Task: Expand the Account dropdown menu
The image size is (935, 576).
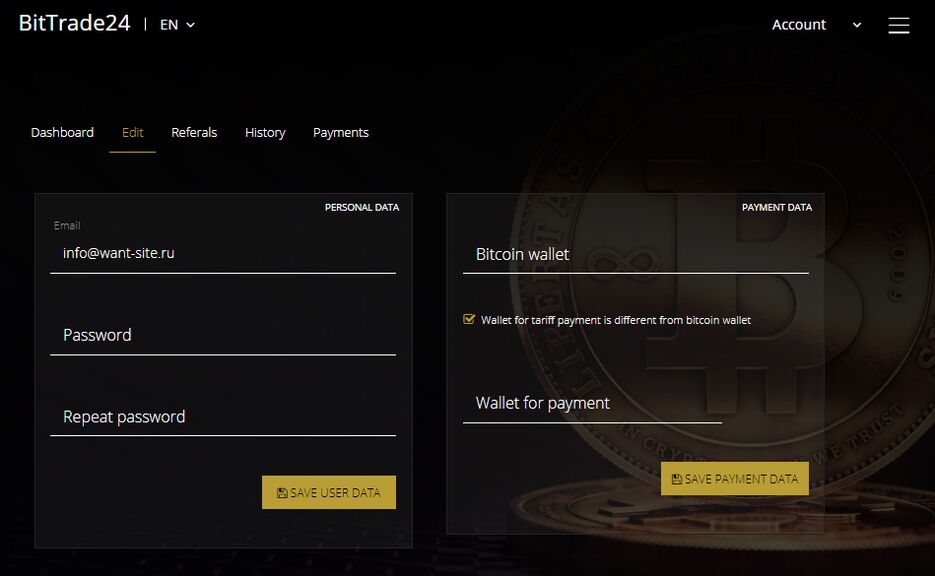Action: 816,25
